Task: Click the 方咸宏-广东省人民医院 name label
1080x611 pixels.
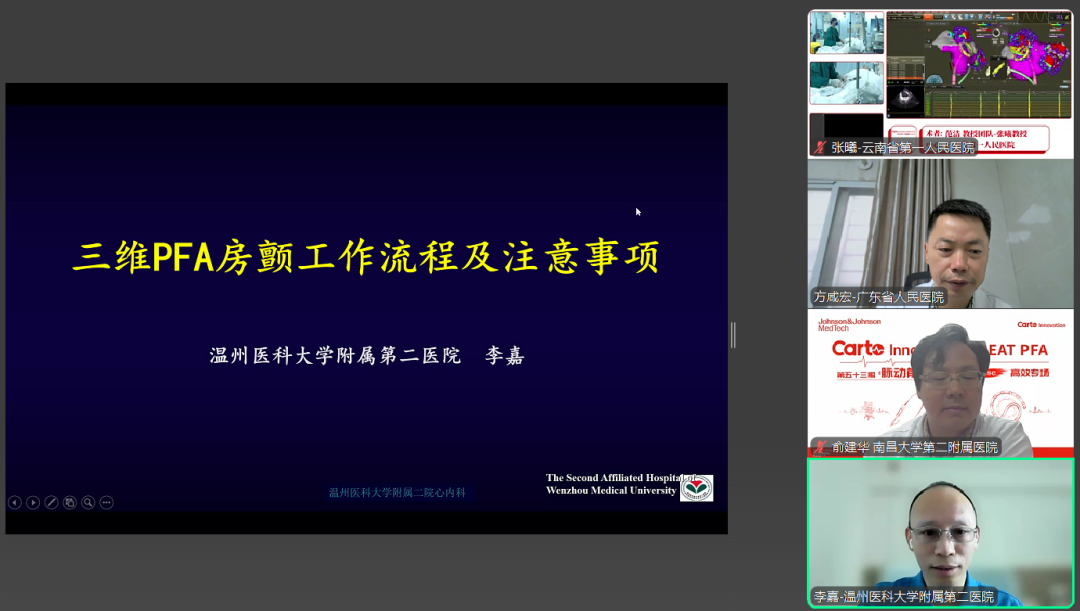Action: [x=879, y=297]
